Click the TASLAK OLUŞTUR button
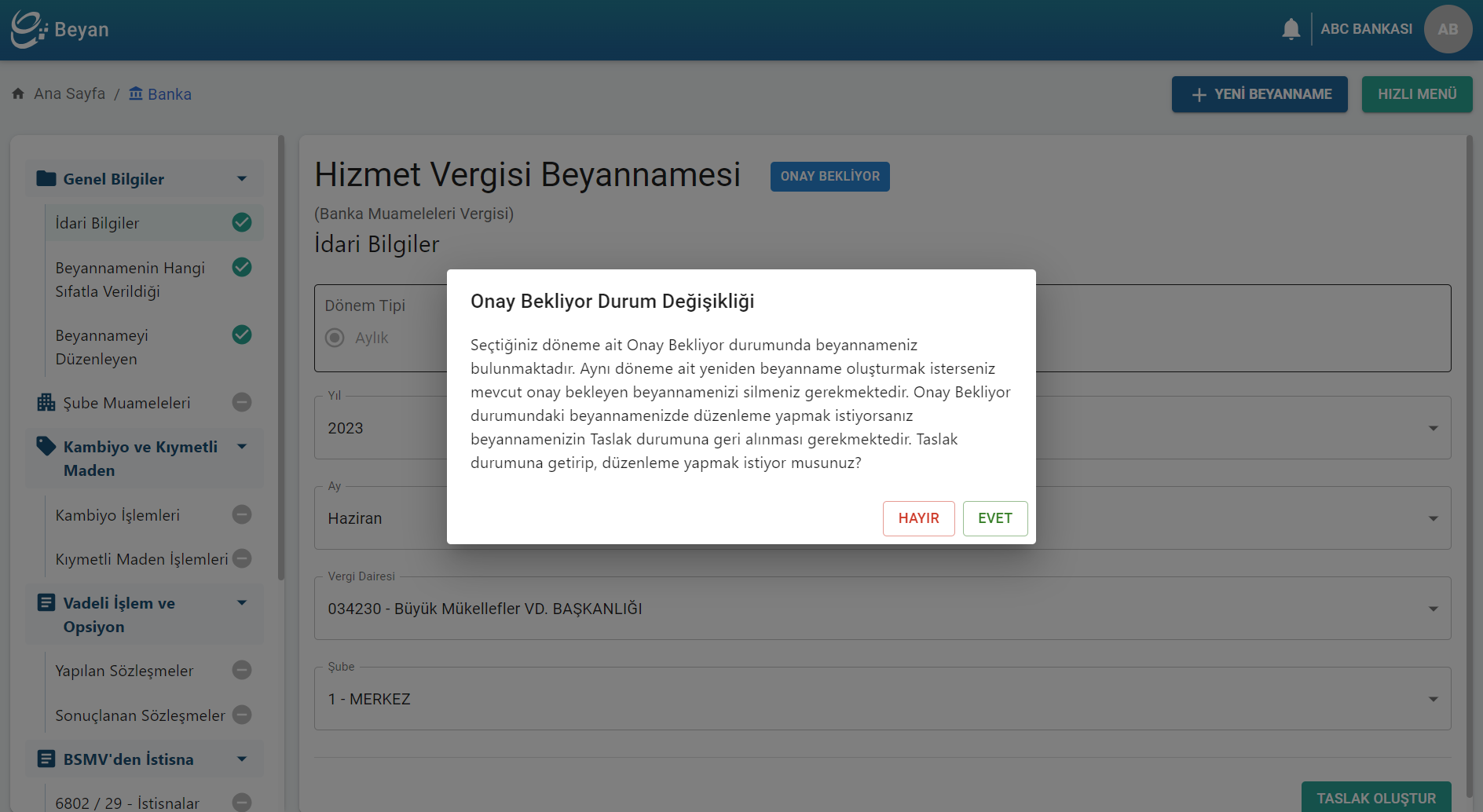The width and height of the screenshot is (1483, 812). pyautogui.click(x=1376, y=797)
